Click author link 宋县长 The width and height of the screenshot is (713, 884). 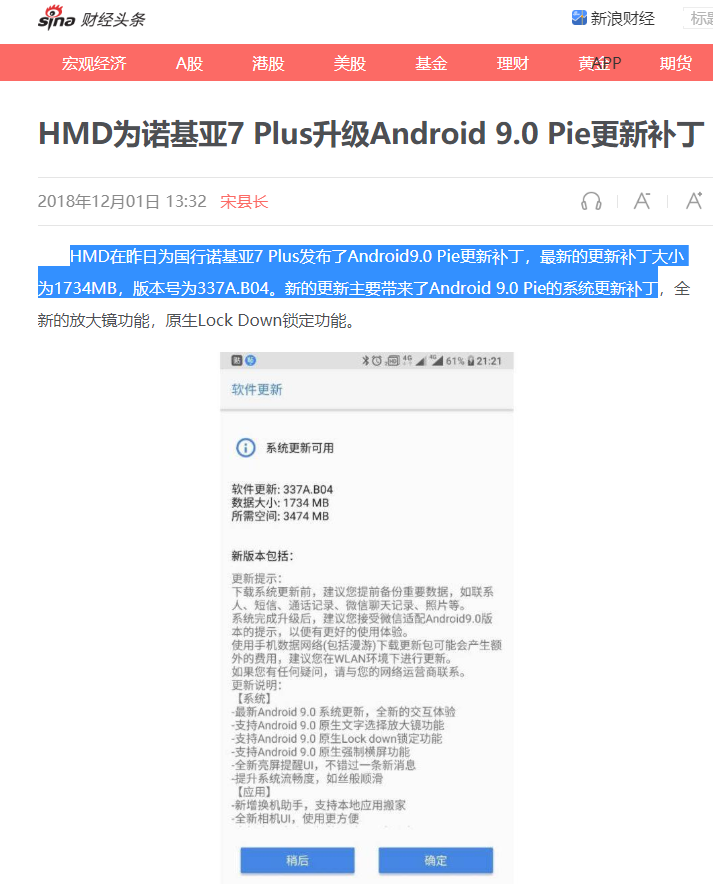click(244, 201)
